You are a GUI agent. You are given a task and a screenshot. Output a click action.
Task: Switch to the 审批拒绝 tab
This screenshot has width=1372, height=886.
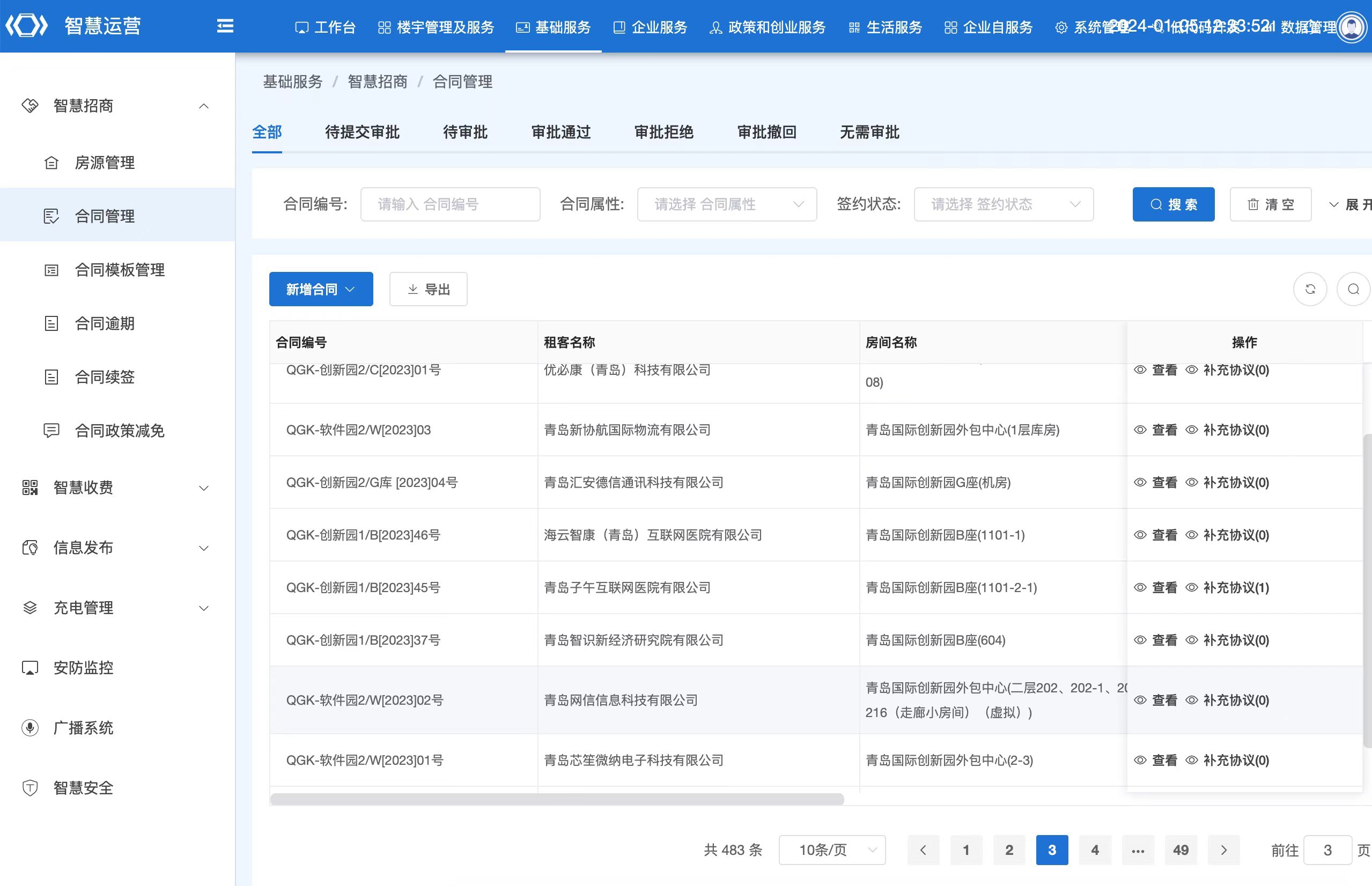click(x=663, y=132)
